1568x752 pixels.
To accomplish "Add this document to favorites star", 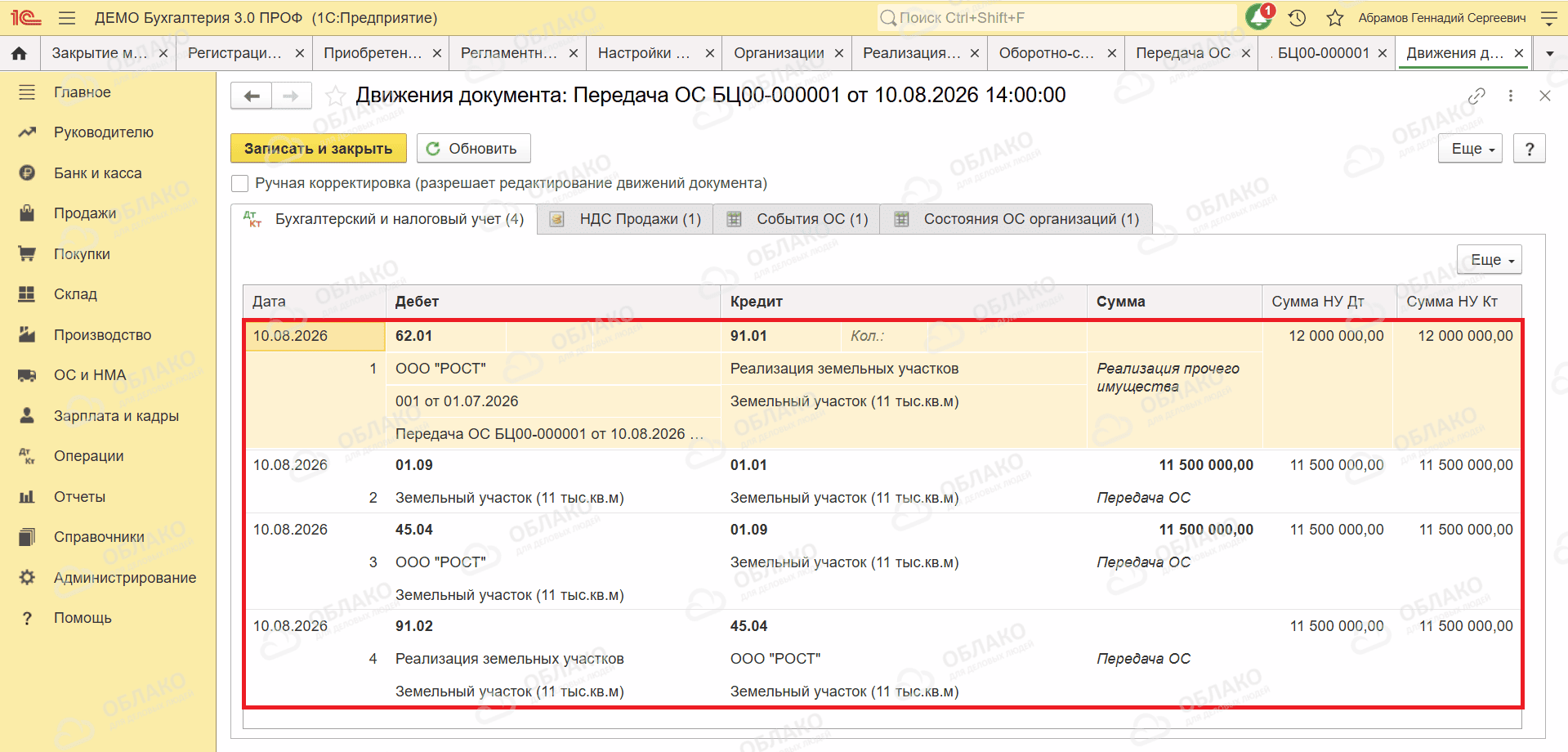I will pyautogui.click(x=335, y=96).
